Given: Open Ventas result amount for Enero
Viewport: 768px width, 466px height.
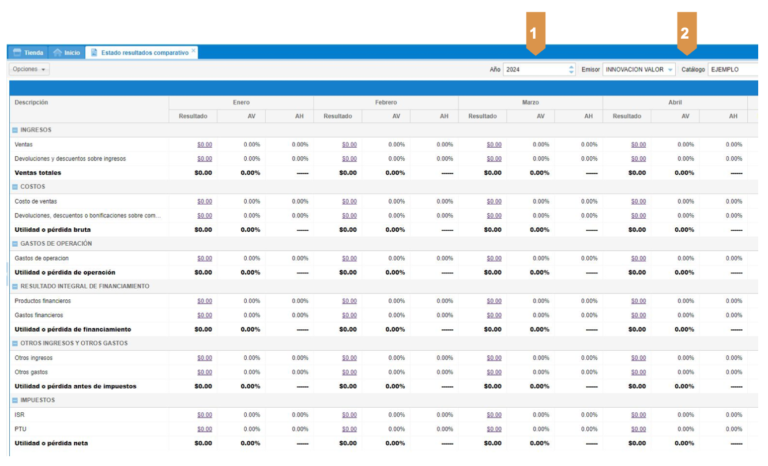Looking at the screenshot, I should [204, 145].
